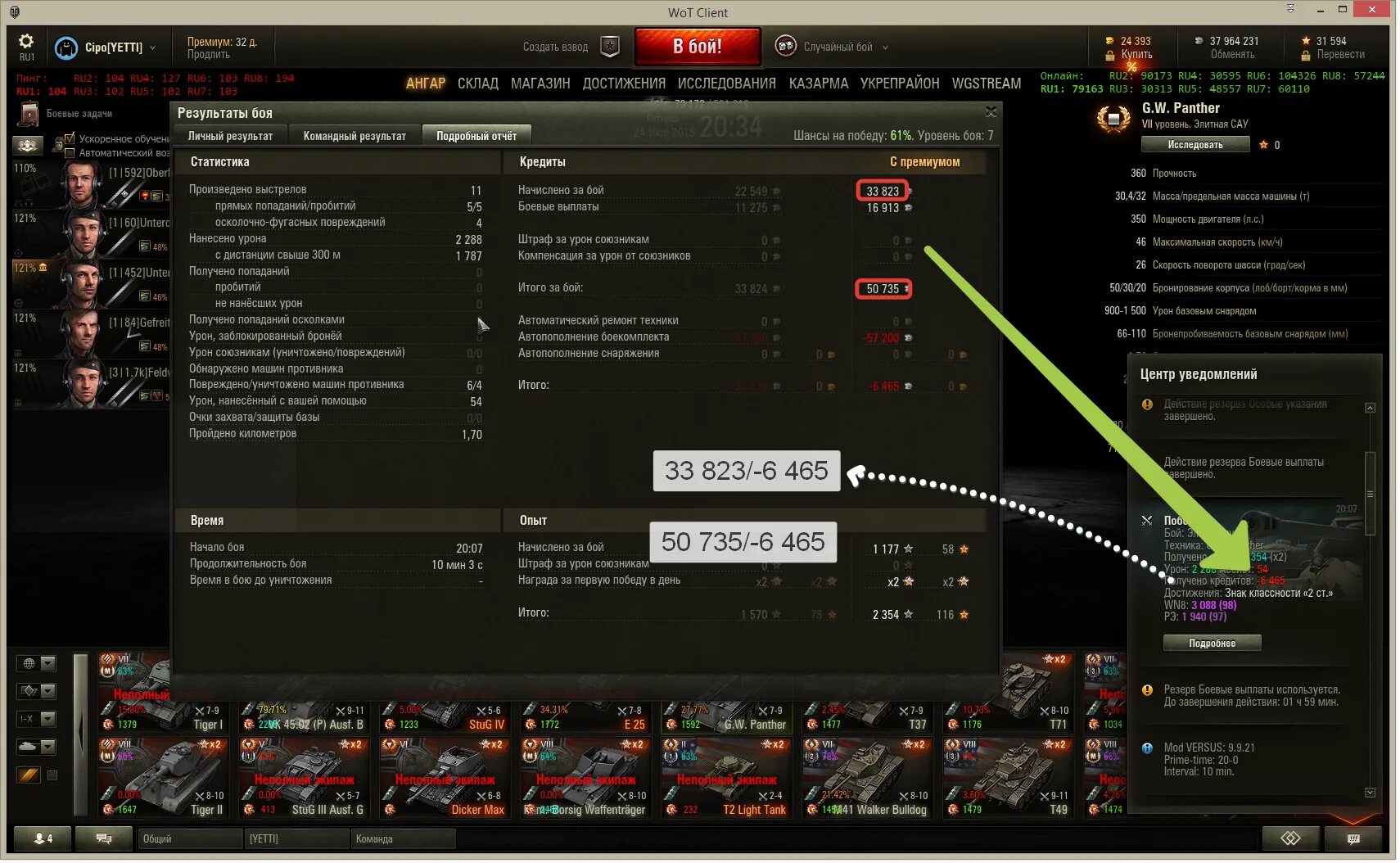Click the G.W. Panther elite laurel icon

click(1113, 120)
